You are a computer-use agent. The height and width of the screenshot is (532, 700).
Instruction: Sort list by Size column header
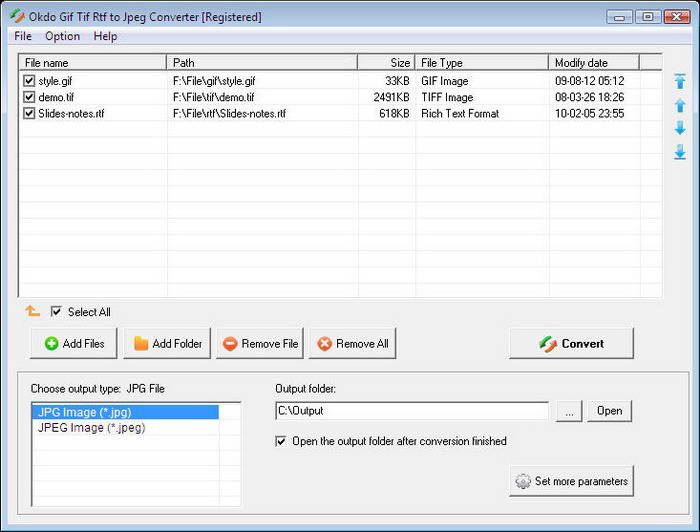coord(386,62)
